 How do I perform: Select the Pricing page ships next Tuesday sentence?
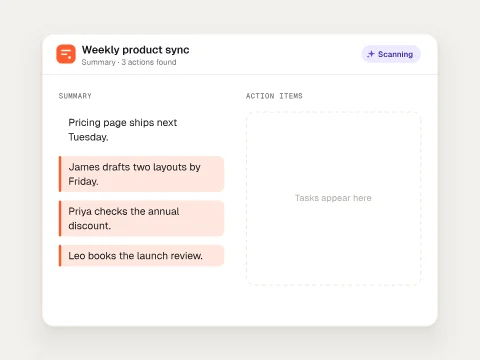tap(123, 130)
